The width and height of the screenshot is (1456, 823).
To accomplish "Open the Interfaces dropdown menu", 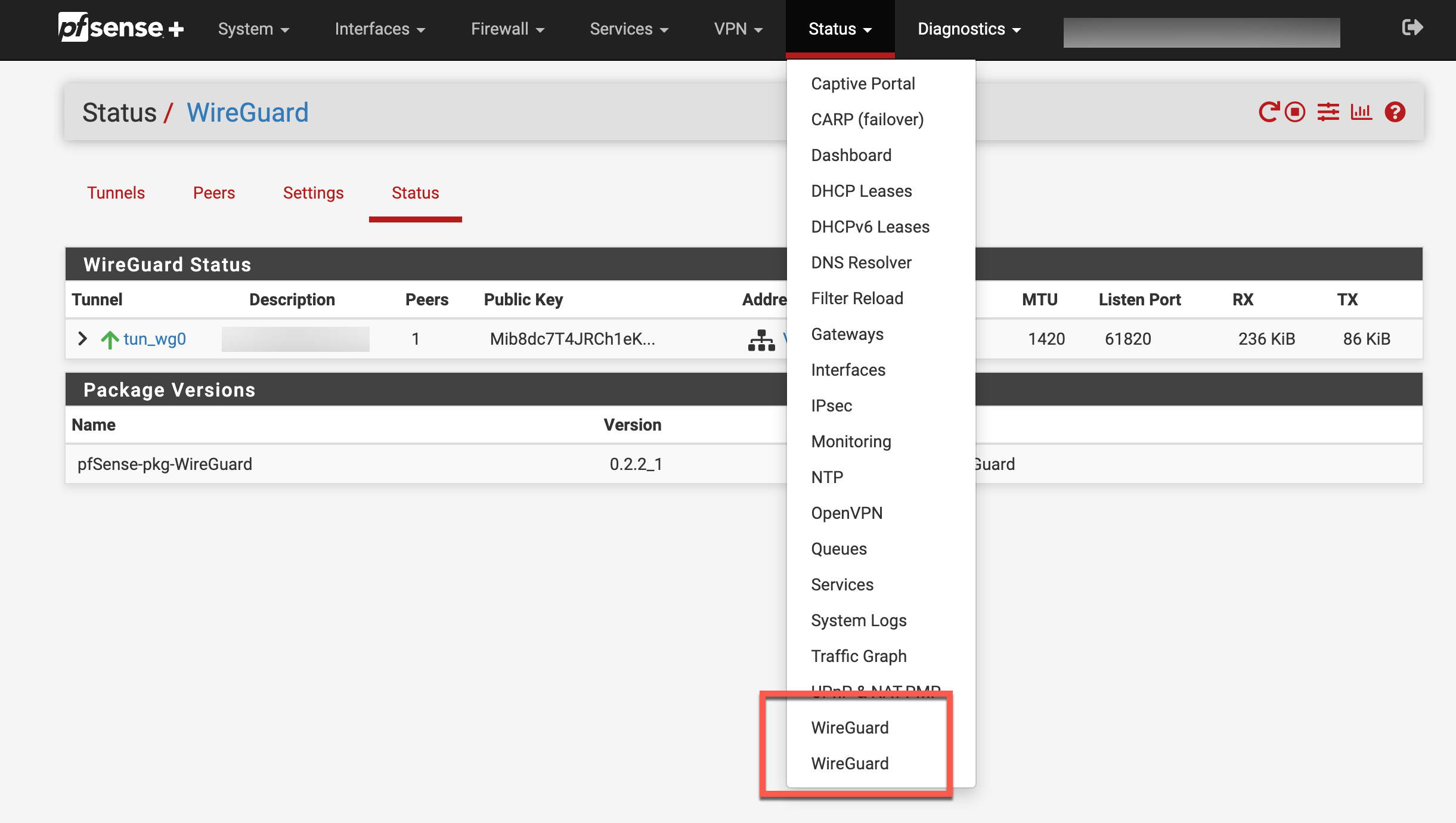I will [380, 29].
